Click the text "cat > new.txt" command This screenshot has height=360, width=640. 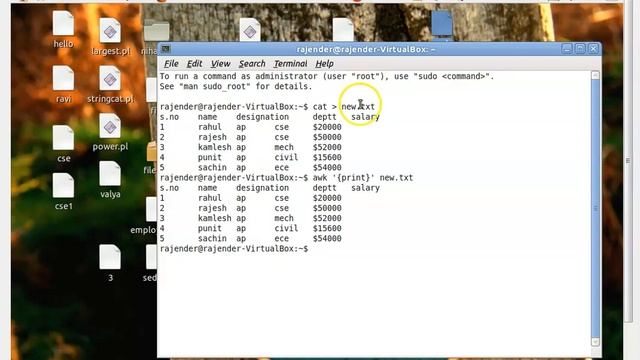(344, 107)
